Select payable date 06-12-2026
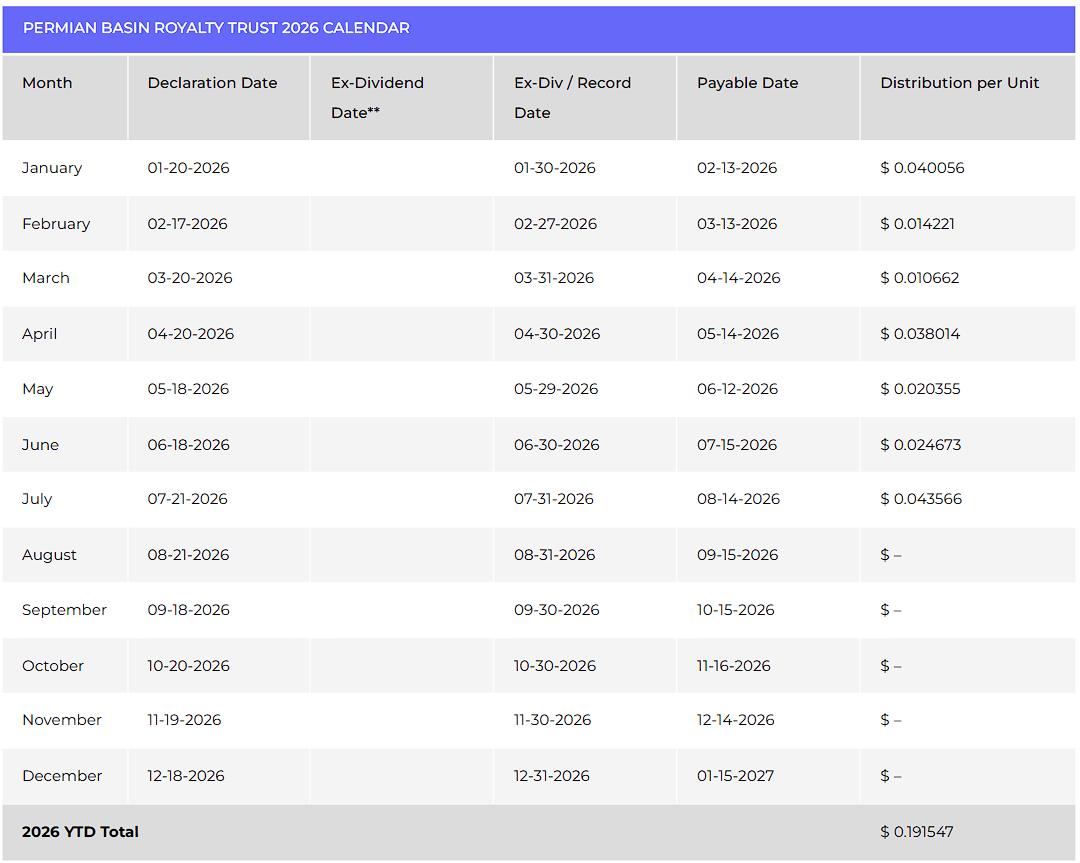 (x=737, y=389)
